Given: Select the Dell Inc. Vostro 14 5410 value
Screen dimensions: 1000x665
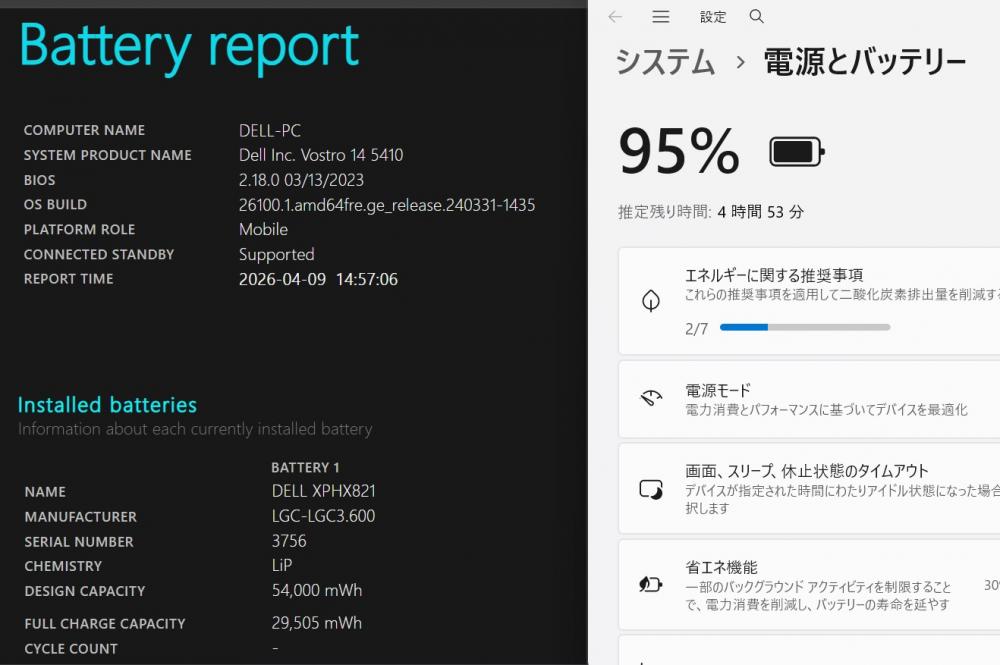Looking at the screenshot, I should pos(321,155).
